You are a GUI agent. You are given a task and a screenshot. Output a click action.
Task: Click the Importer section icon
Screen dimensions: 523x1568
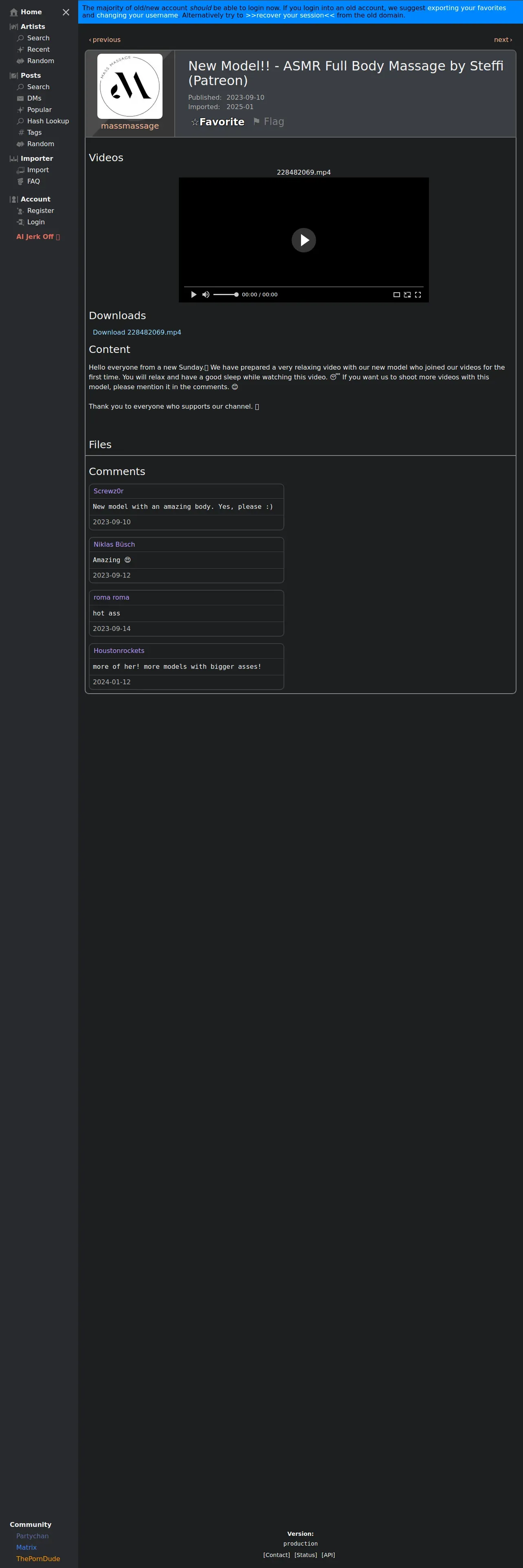point(14,158)
